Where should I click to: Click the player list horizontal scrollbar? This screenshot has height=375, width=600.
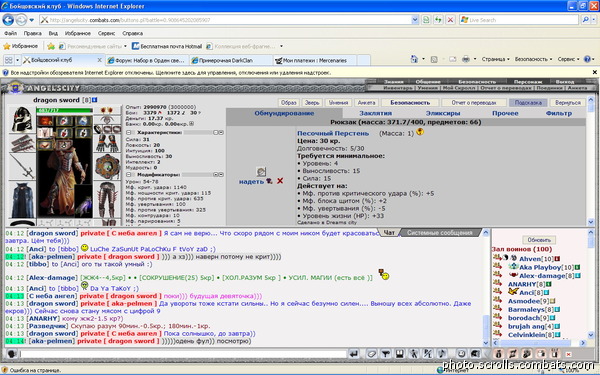point(540,343)
